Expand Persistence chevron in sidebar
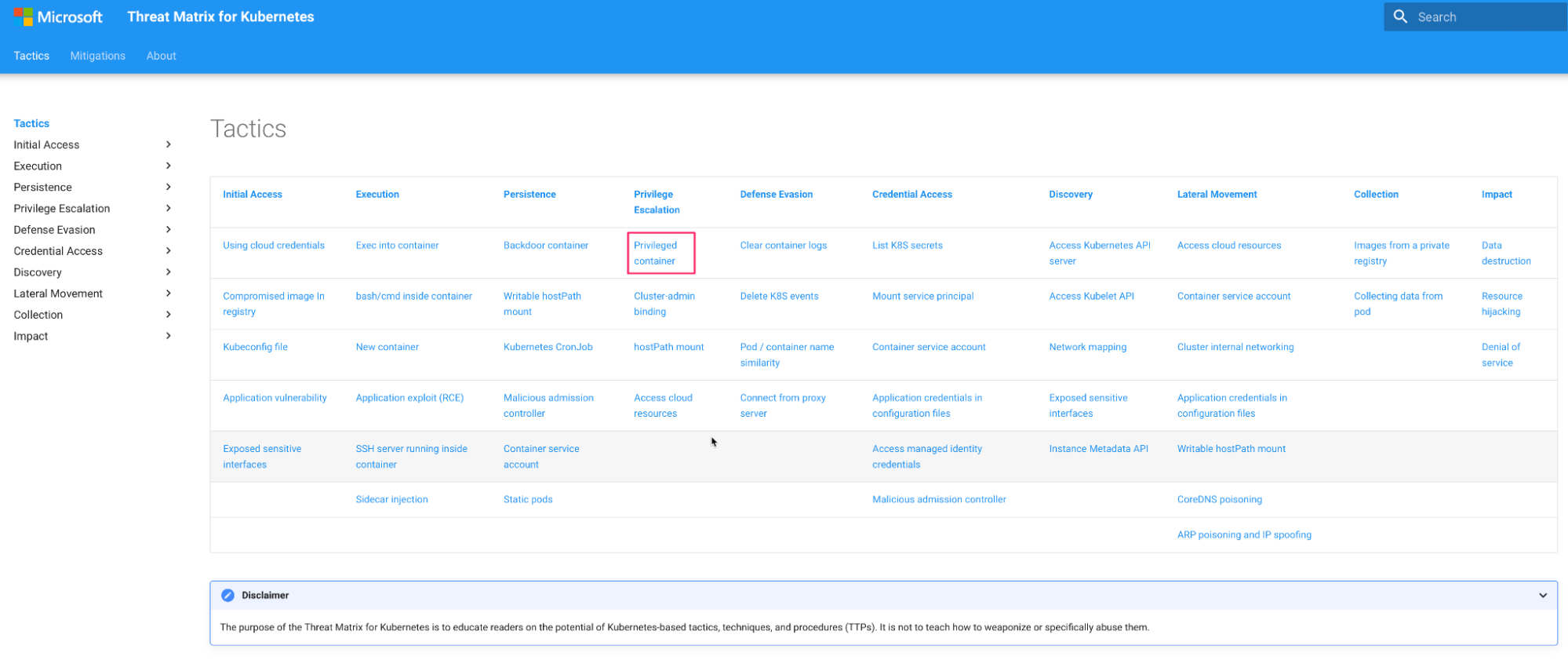 pyautogui.click(x=168, y=187)
